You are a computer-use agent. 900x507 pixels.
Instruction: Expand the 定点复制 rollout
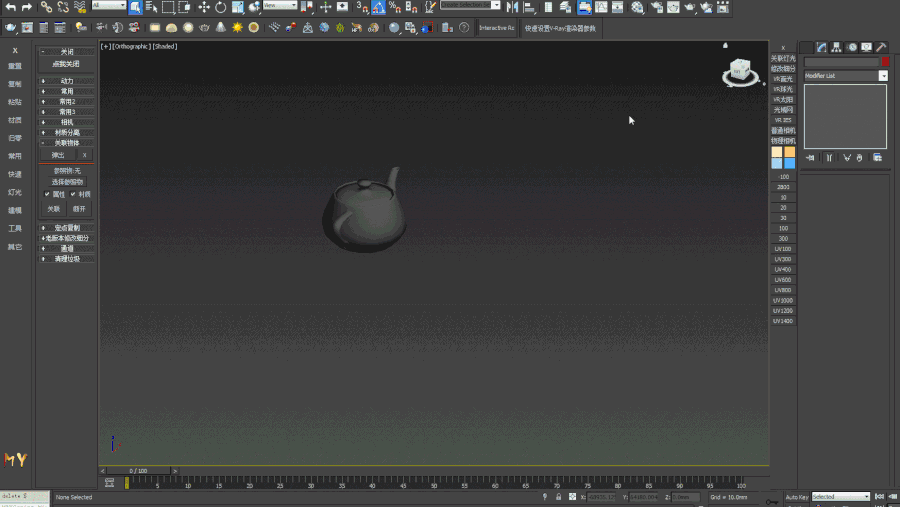(x=67, y=228)
